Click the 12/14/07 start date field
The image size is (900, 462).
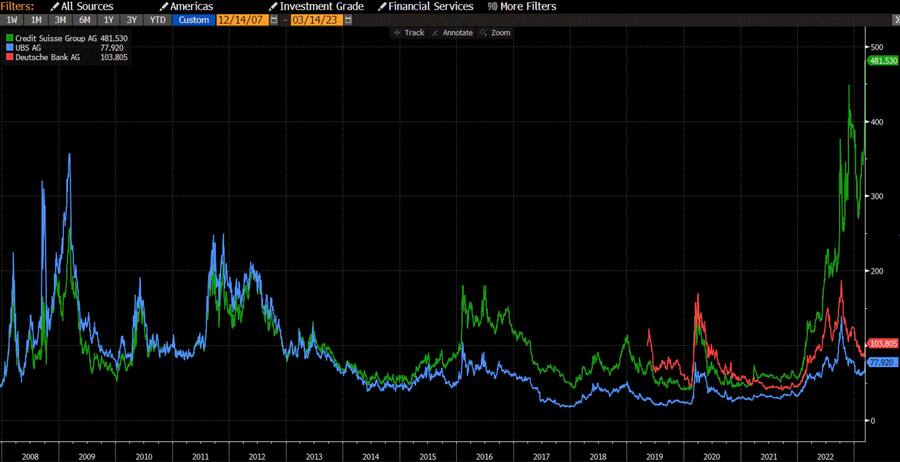pos(240,19)
